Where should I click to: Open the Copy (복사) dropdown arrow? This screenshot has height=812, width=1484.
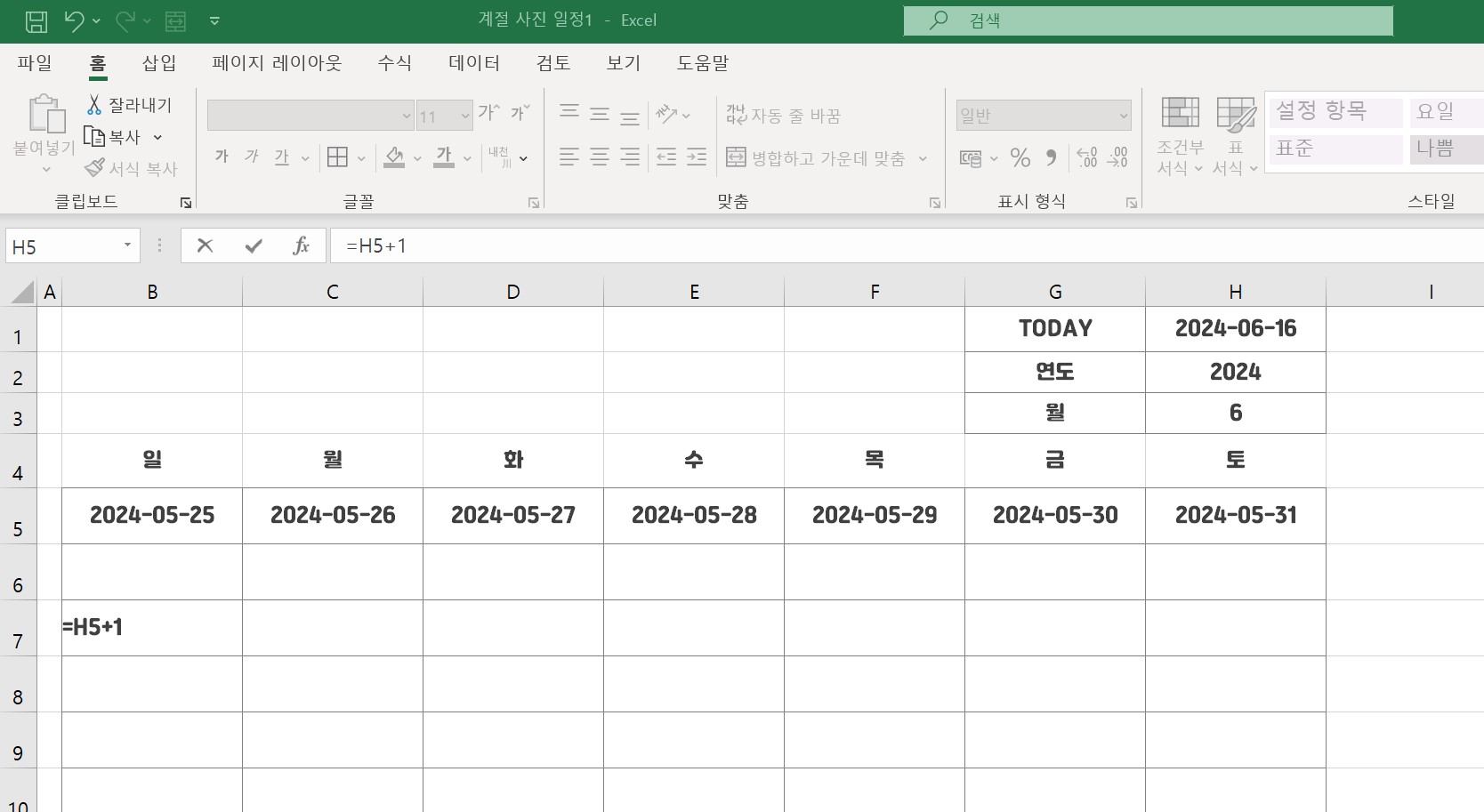(x=157, y=138)
